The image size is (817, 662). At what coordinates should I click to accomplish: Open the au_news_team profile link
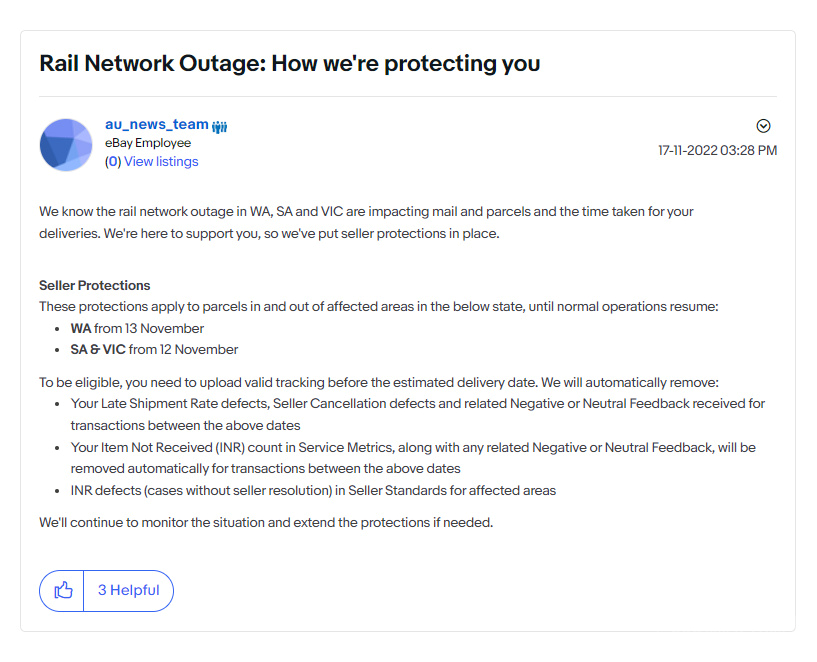(156, 125)
